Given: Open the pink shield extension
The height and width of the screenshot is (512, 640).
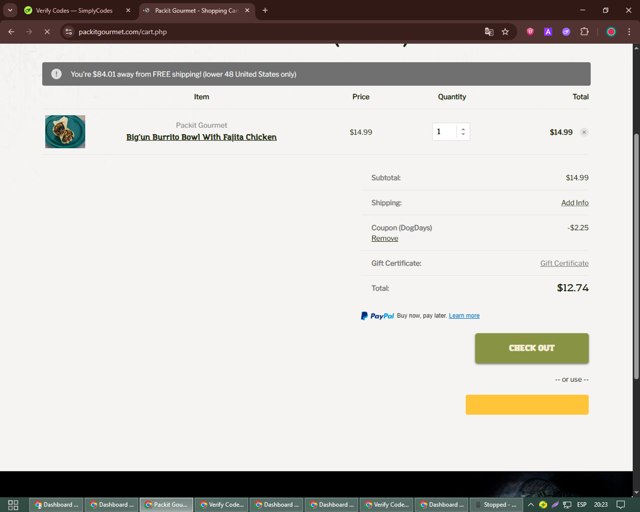Looking at the screenshot, I should [530, 32].
